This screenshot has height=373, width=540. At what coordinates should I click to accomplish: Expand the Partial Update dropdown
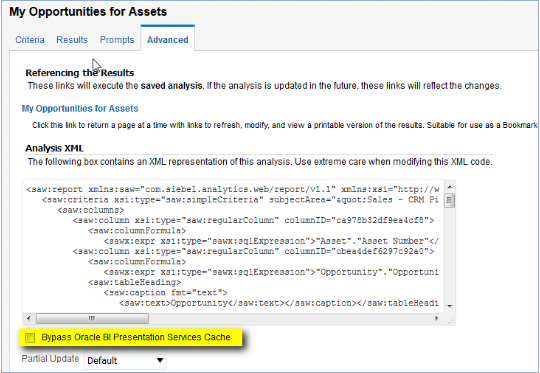tap(125, 360)
